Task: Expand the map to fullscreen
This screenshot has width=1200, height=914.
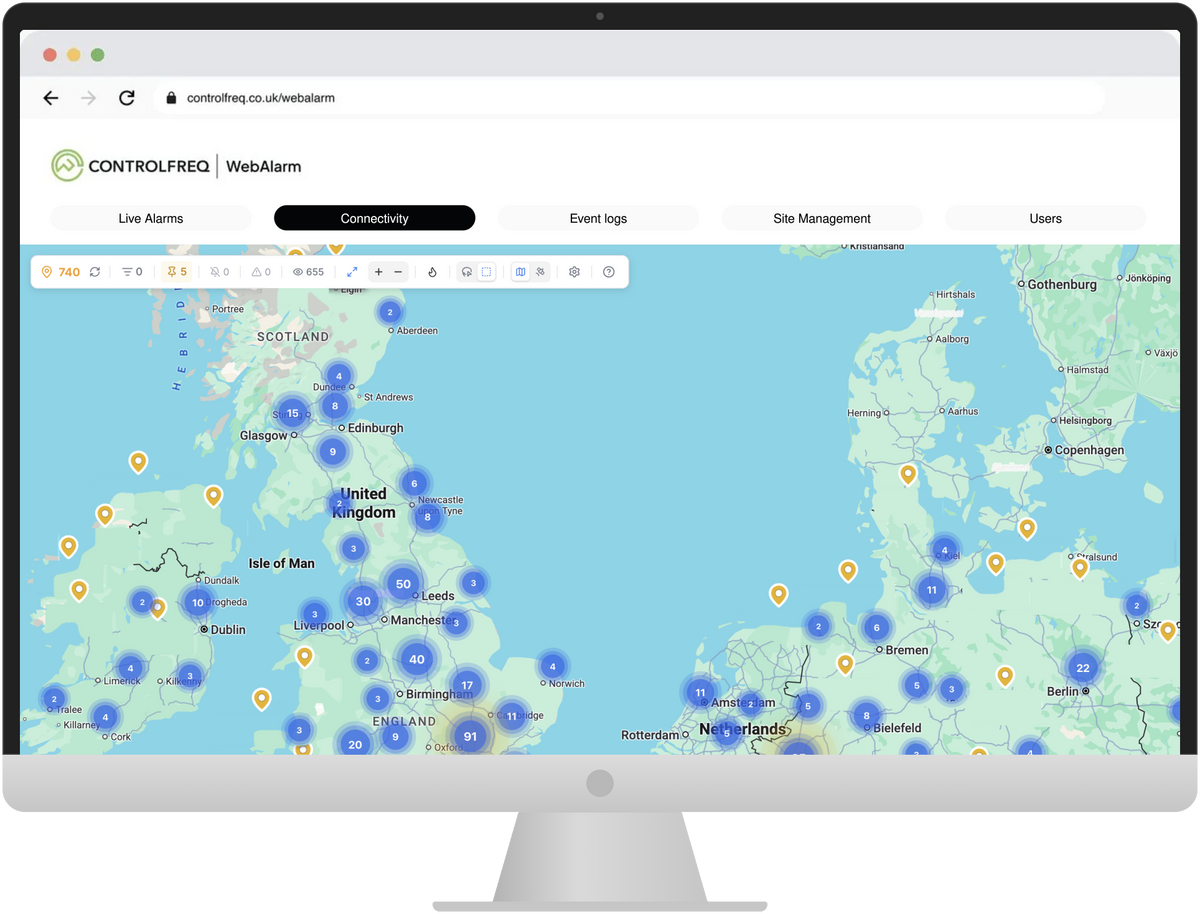Action: 352,272
